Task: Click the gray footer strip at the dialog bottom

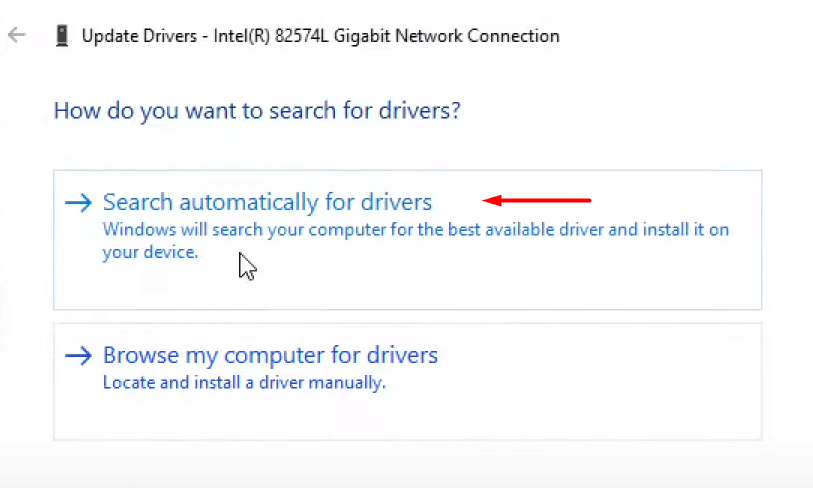Action: (x=406, y=472)
